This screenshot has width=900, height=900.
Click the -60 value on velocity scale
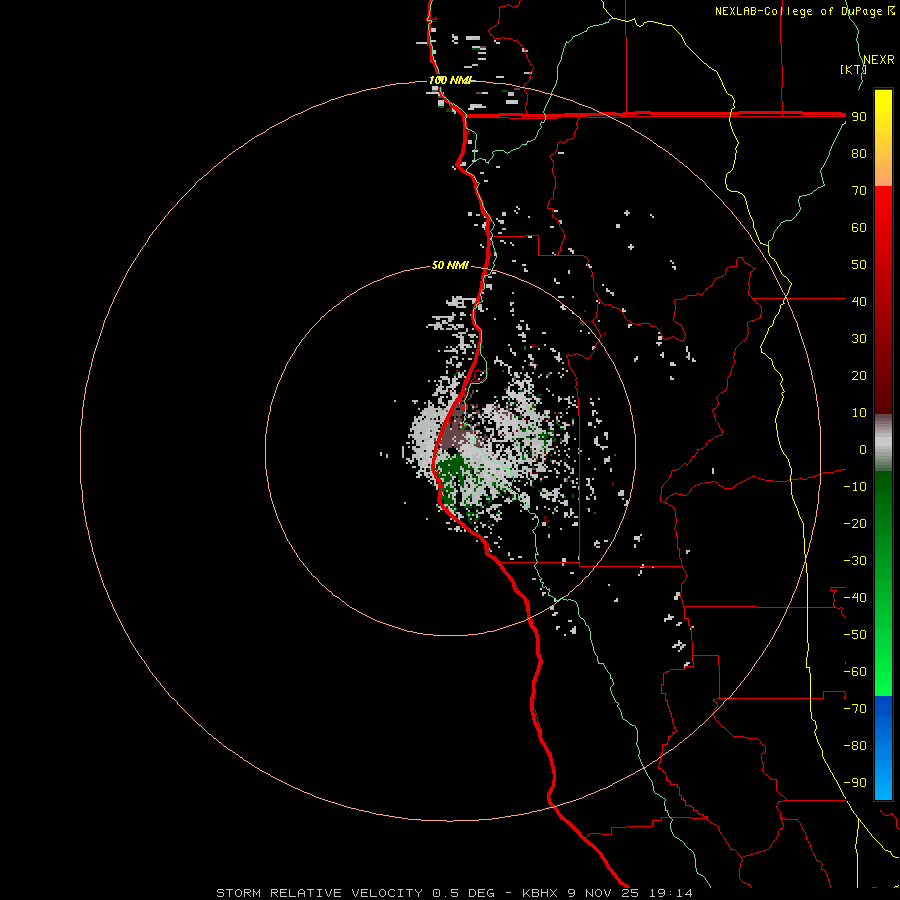[855, 672]
